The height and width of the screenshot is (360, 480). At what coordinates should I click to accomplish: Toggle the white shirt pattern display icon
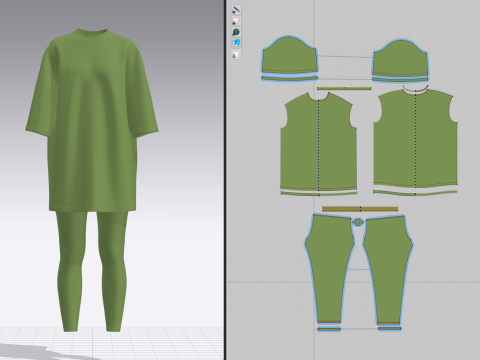(236, 21)
